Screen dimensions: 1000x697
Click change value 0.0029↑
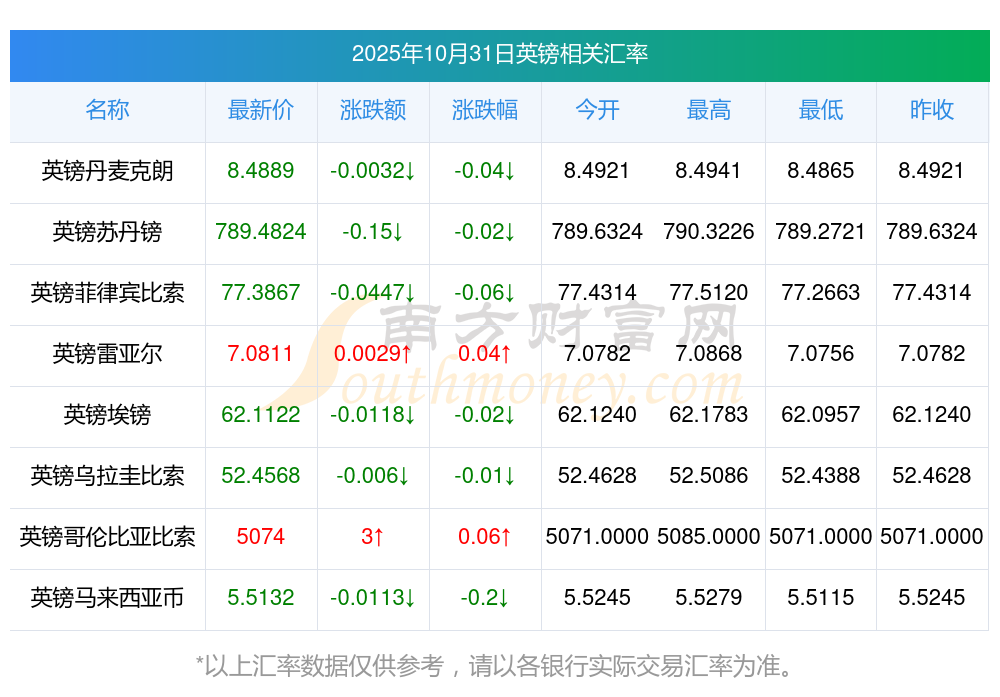[373, 353]
